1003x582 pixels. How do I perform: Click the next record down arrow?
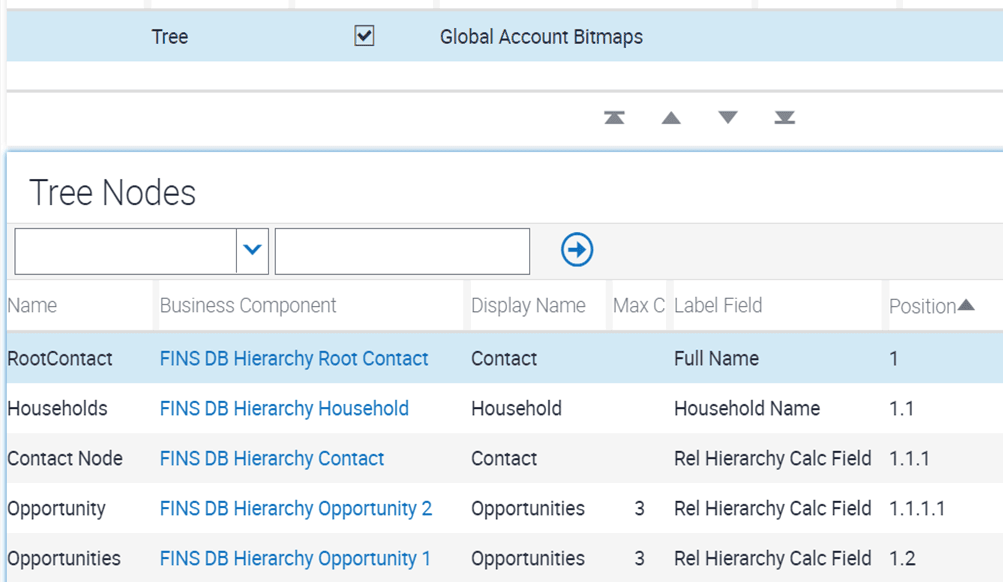(727, 118)
